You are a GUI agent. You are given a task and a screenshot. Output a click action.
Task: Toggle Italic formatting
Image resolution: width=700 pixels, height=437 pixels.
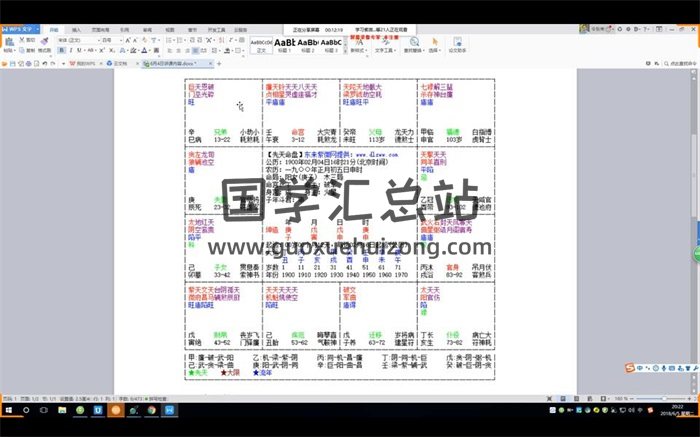coord(71,50)
